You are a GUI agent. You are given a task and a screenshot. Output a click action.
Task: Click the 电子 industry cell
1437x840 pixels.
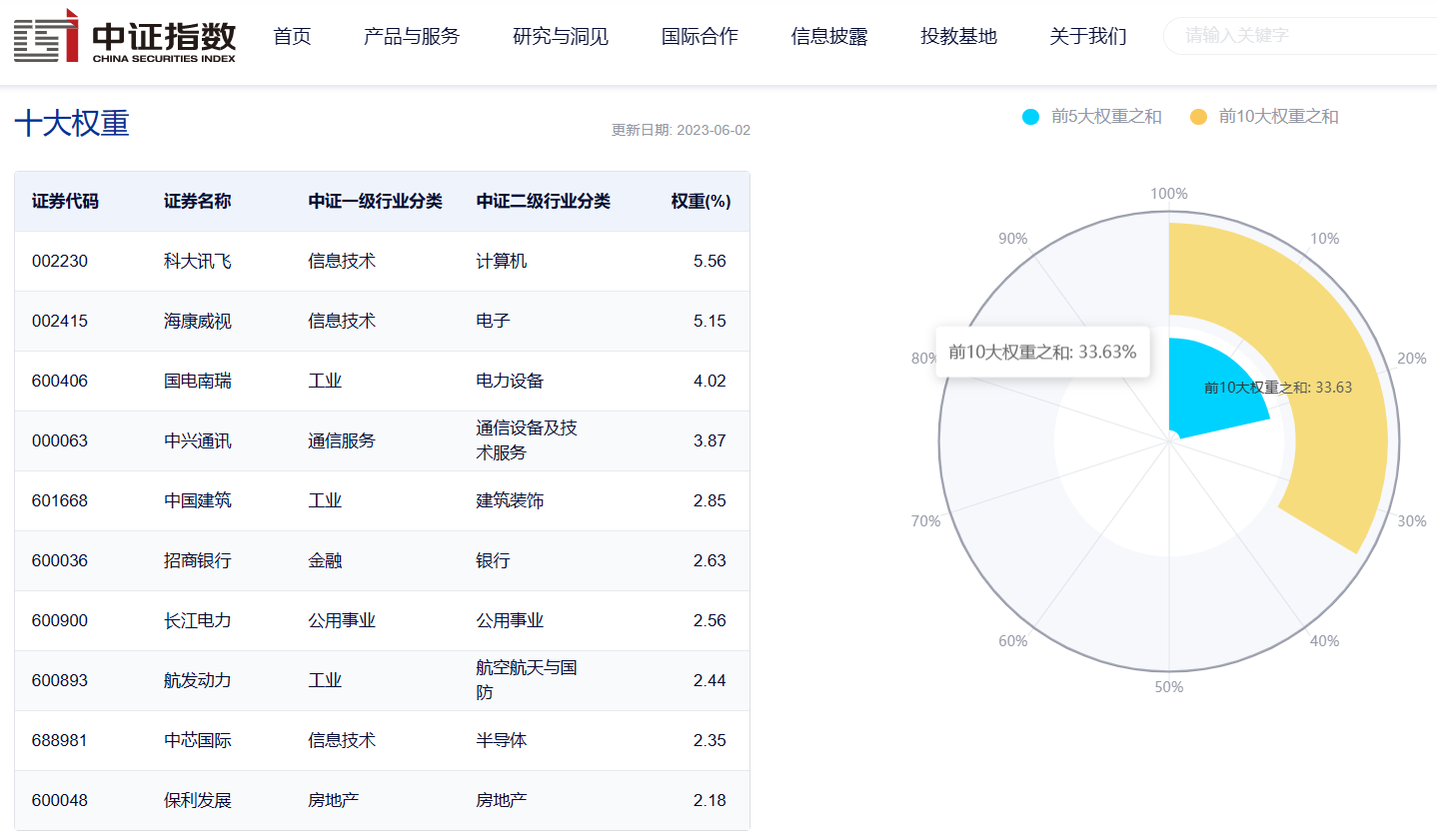tap(493, 322)
